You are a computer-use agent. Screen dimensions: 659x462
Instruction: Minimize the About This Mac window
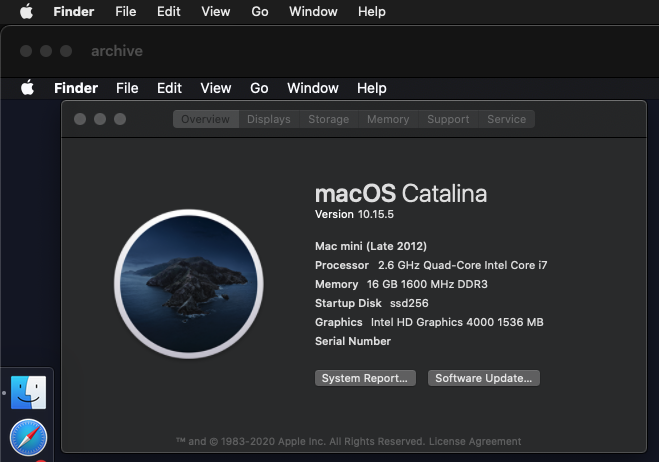pos(100,119)
